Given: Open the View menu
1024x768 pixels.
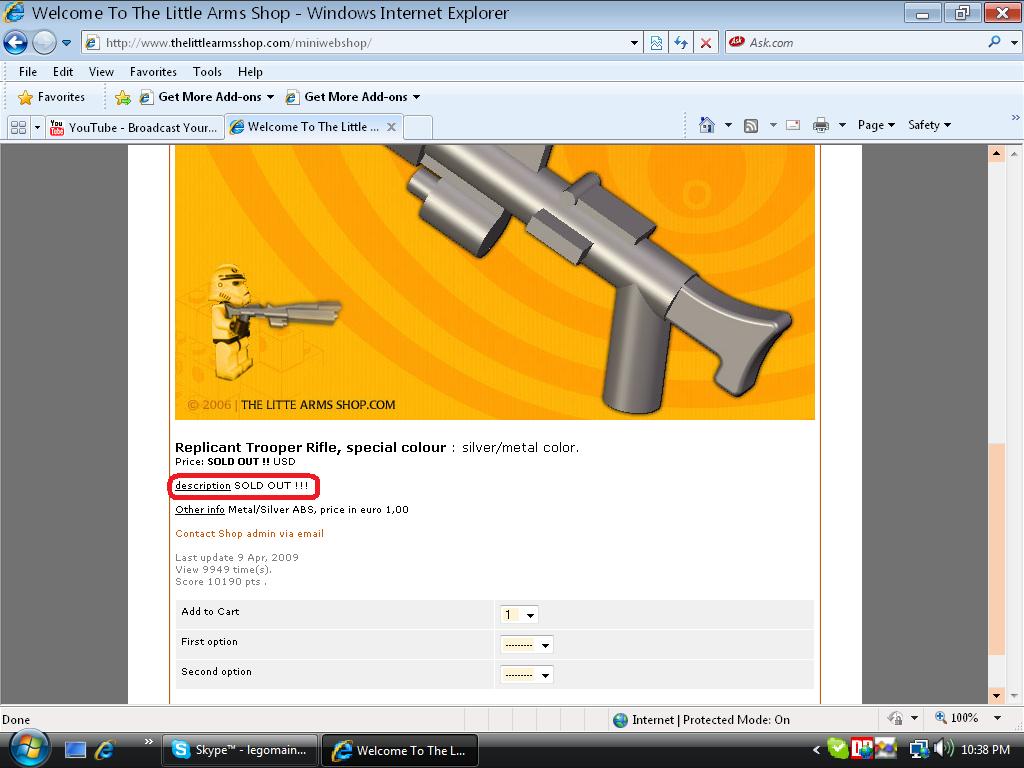Looking at the screenshot, I should 101,72.
